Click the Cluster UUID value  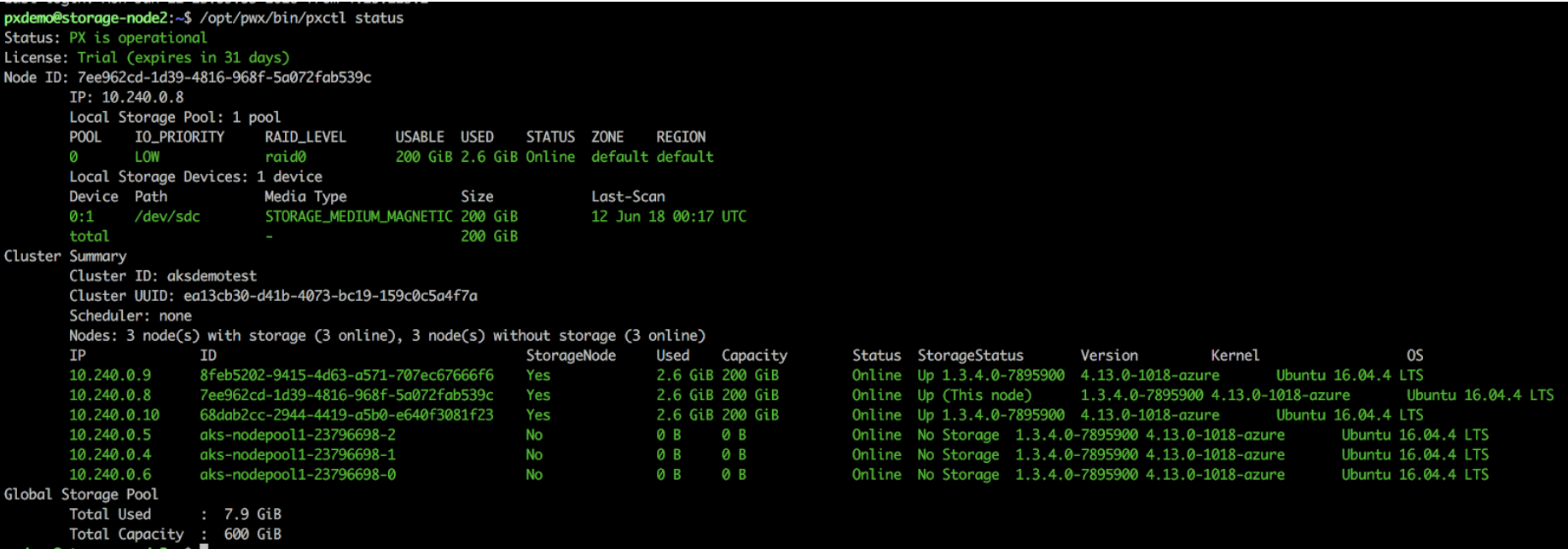click(330, 296)
